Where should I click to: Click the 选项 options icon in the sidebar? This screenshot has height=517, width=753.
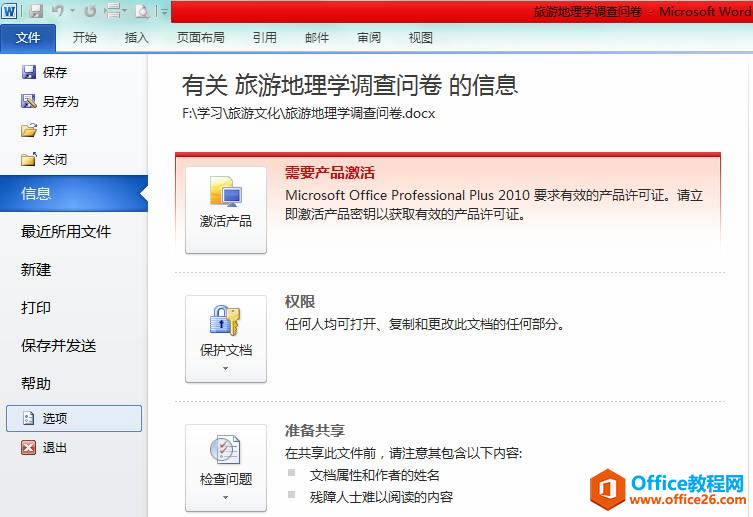29,418
